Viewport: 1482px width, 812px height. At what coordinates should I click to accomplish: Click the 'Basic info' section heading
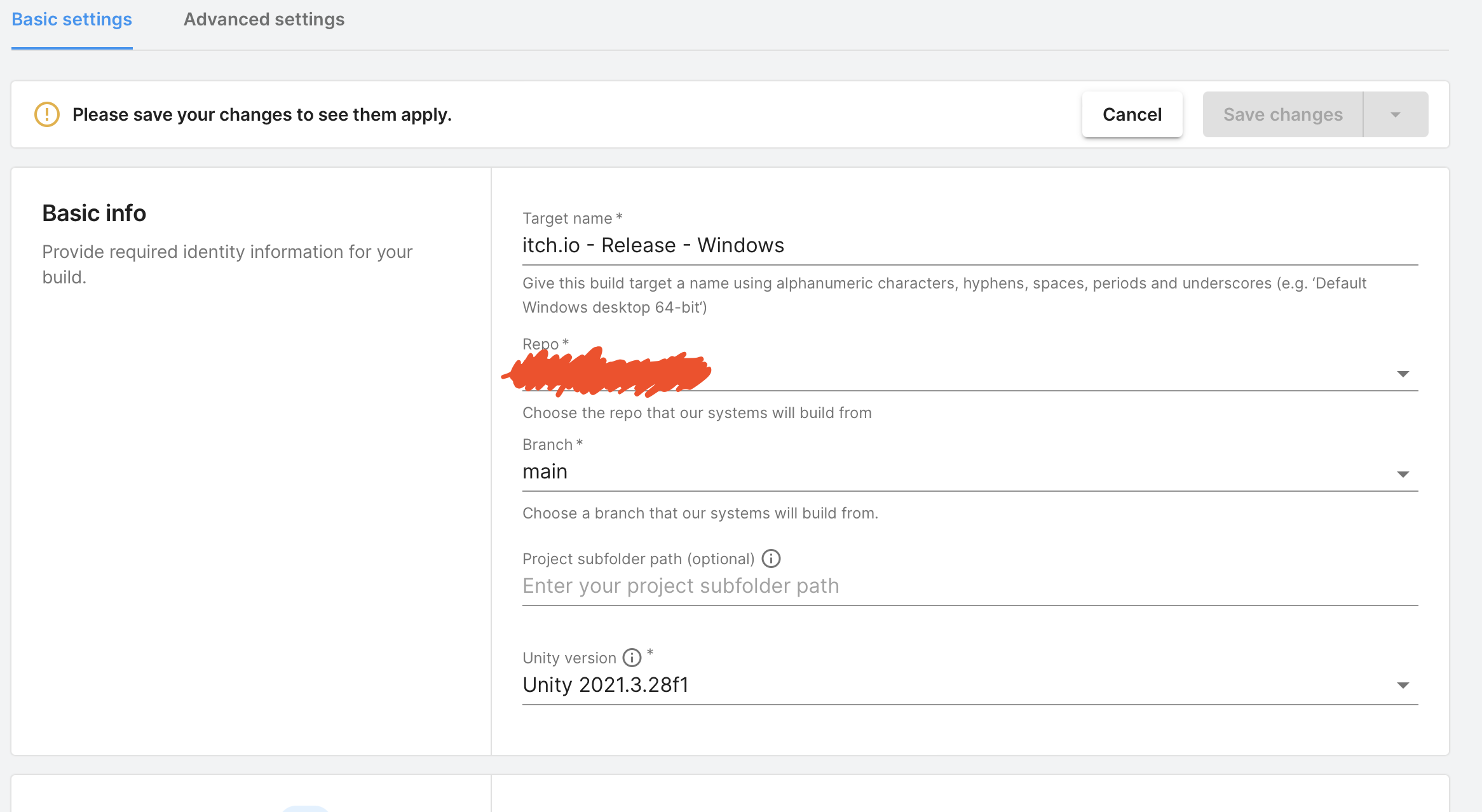coord(94,213)
